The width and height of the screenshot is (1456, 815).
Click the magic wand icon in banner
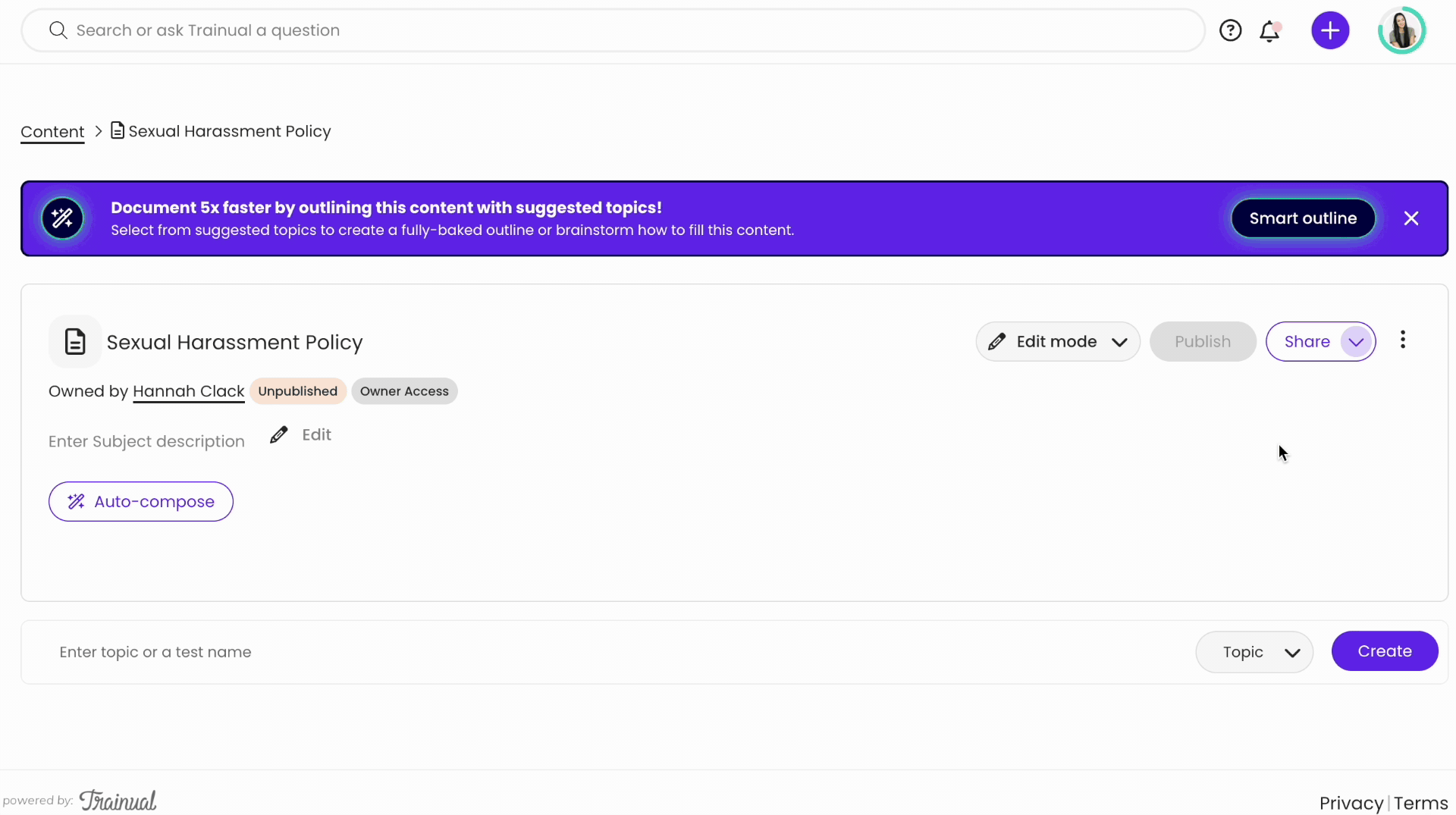[62, 218]
